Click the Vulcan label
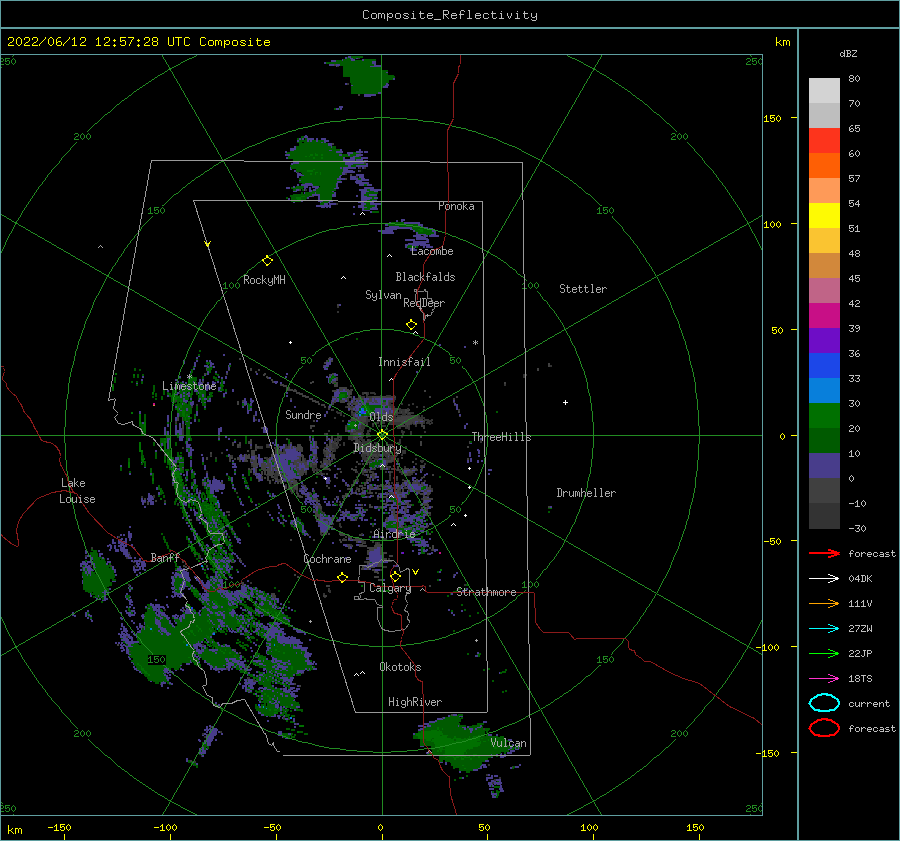Viewport: 900px width, 841px height. click(509, 743)
